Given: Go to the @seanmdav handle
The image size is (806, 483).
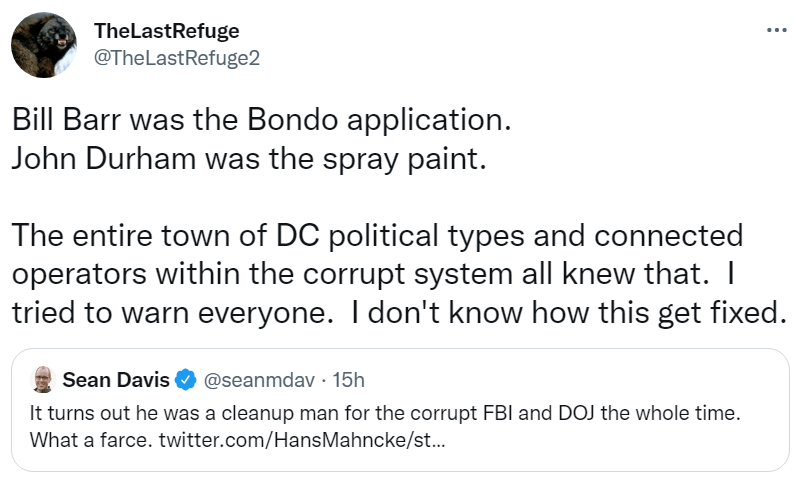Looking at the screenshot, I should click(249, 380).
